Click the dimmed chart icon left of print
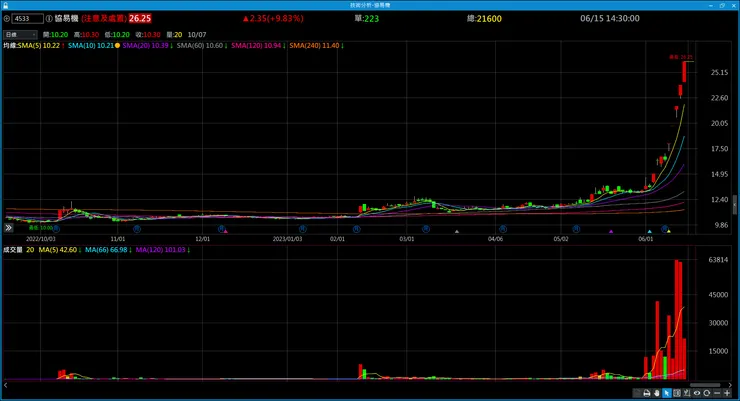This screenshot has width=740, height=401. [636, 393]
